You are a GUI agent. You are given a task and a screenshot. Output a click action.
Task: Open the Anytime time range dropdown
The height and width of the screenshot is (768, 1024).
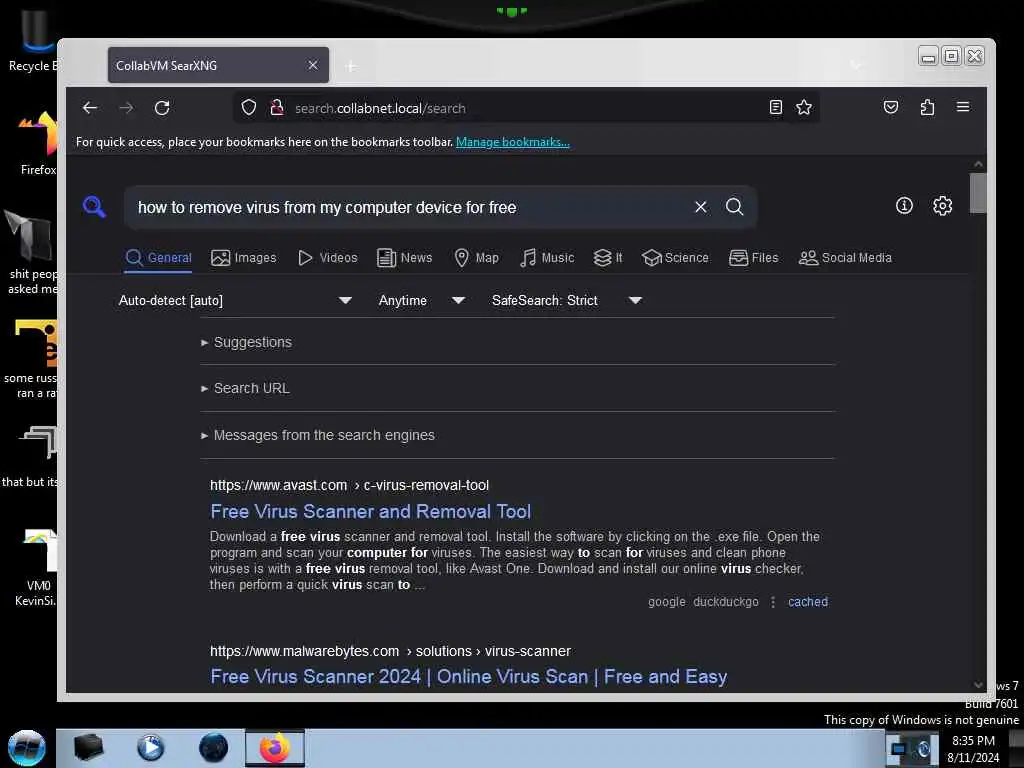pos(422,300)
